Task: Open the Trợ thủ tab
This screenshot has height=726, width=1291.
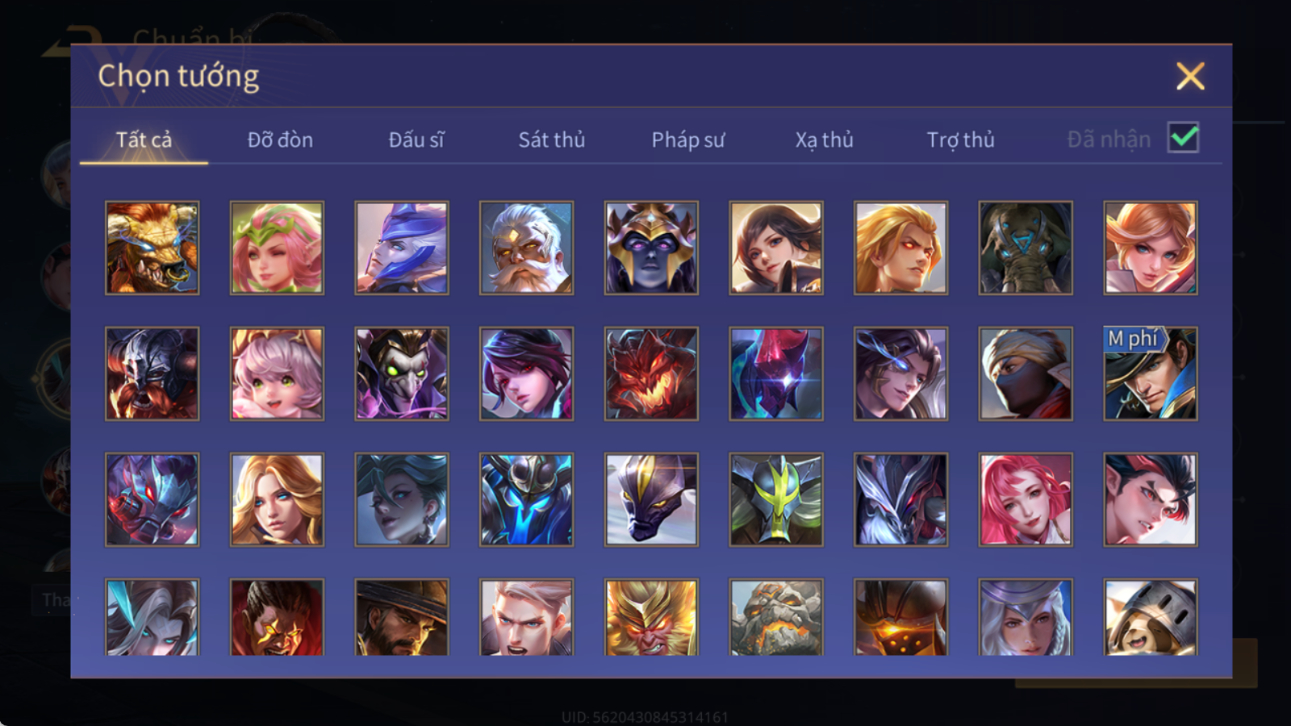Action: [960, 140]
